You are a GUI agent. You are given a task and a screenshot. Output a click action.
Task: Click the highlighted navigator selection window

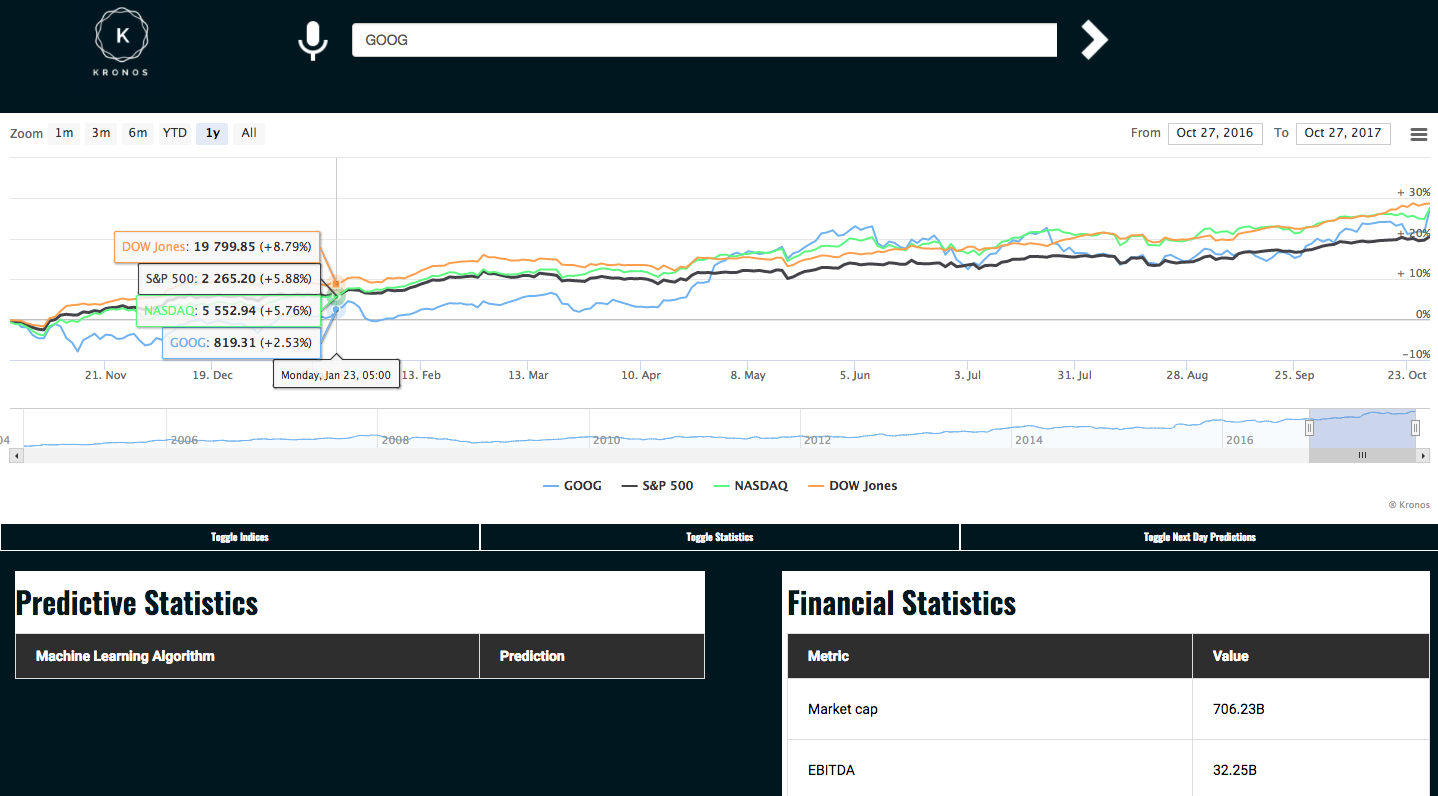coord(1362,428)
